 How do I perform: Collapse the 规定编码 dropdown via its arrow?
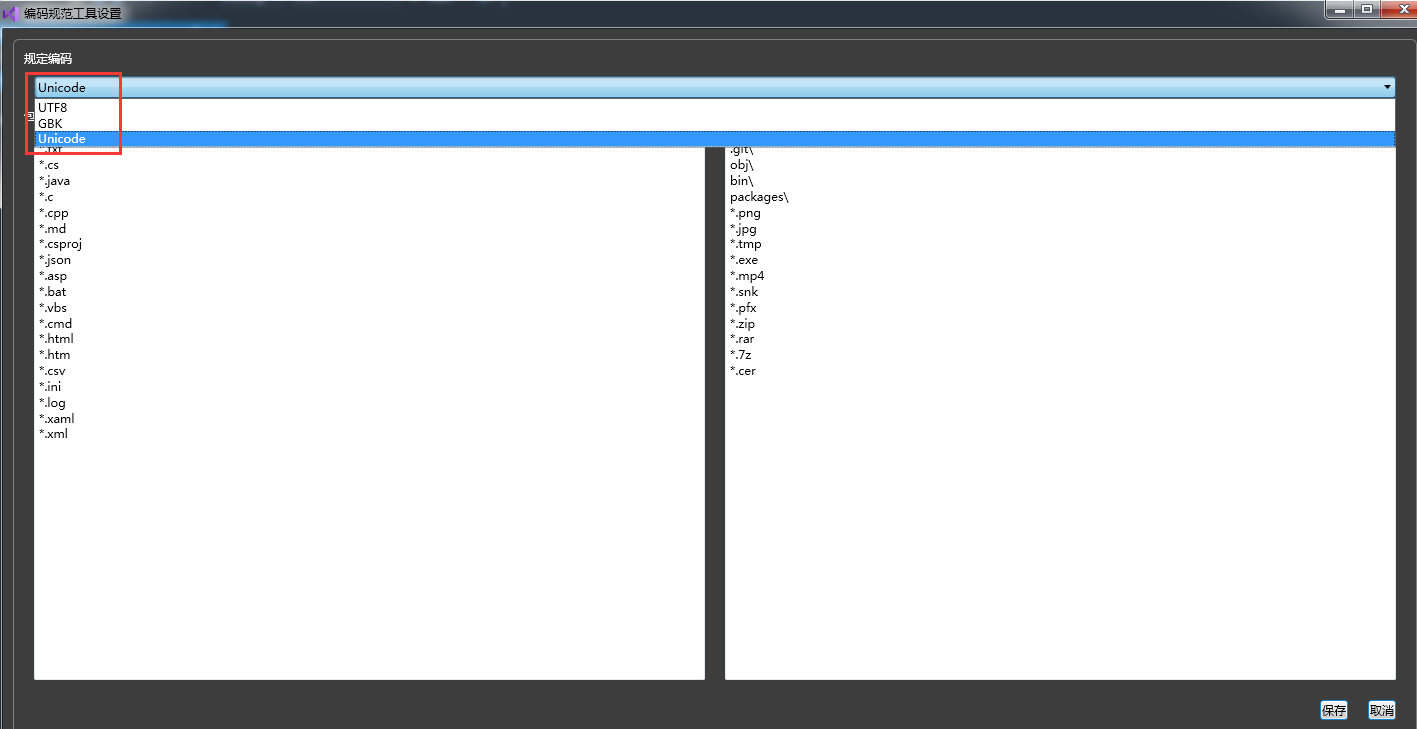(1387, 87)
